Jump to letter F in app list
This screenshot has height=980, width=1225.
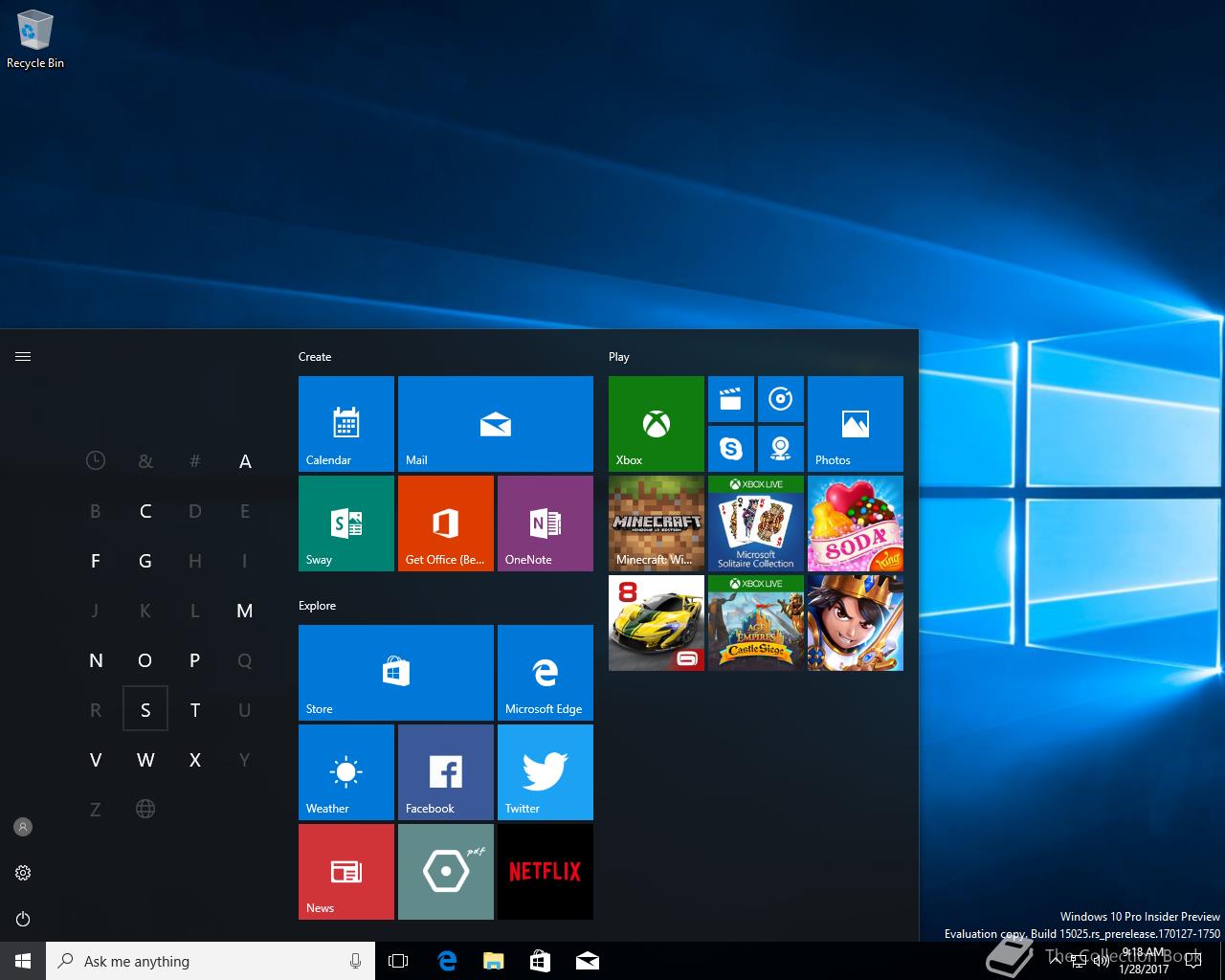(96, 561)
